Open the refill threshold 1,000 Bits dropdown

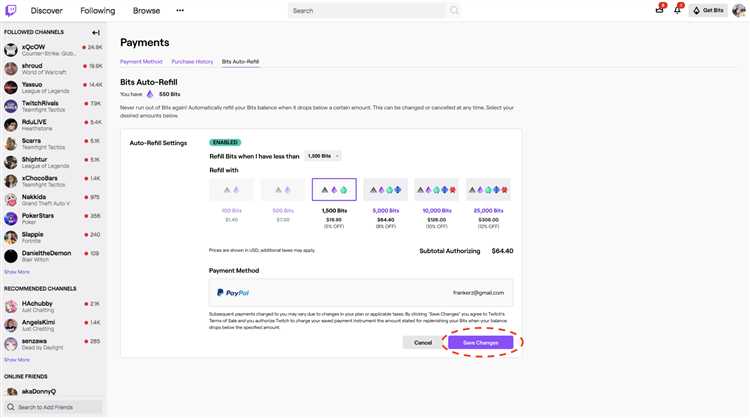(322, 156)
